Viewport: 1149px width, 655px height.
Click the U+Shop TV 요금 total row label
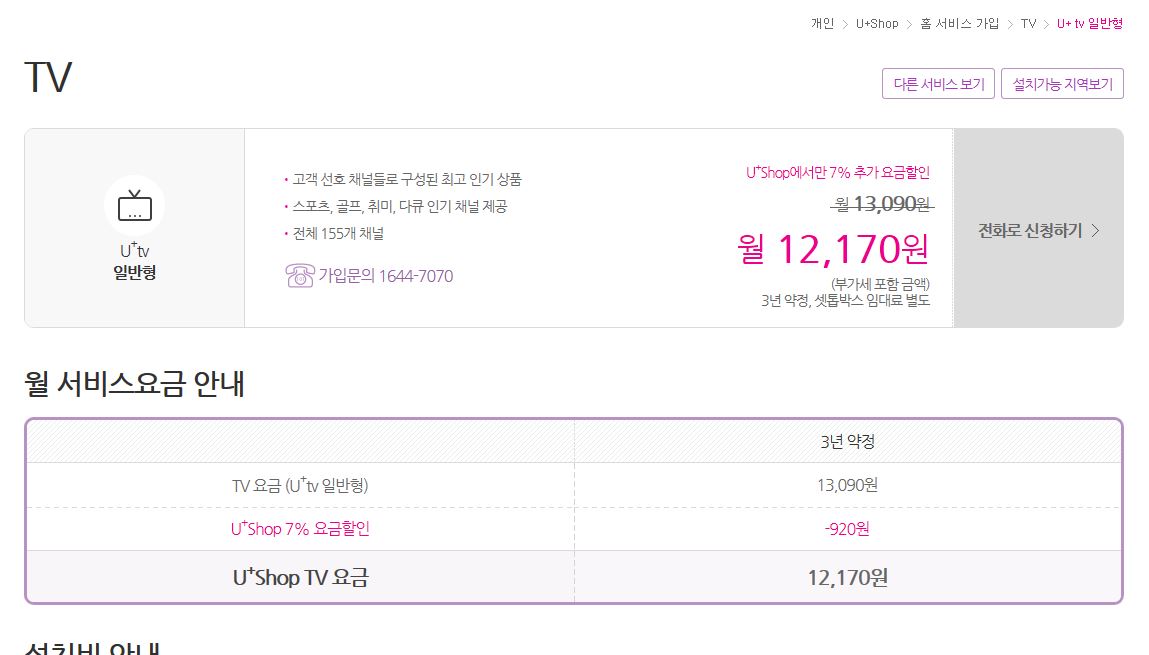300,578
